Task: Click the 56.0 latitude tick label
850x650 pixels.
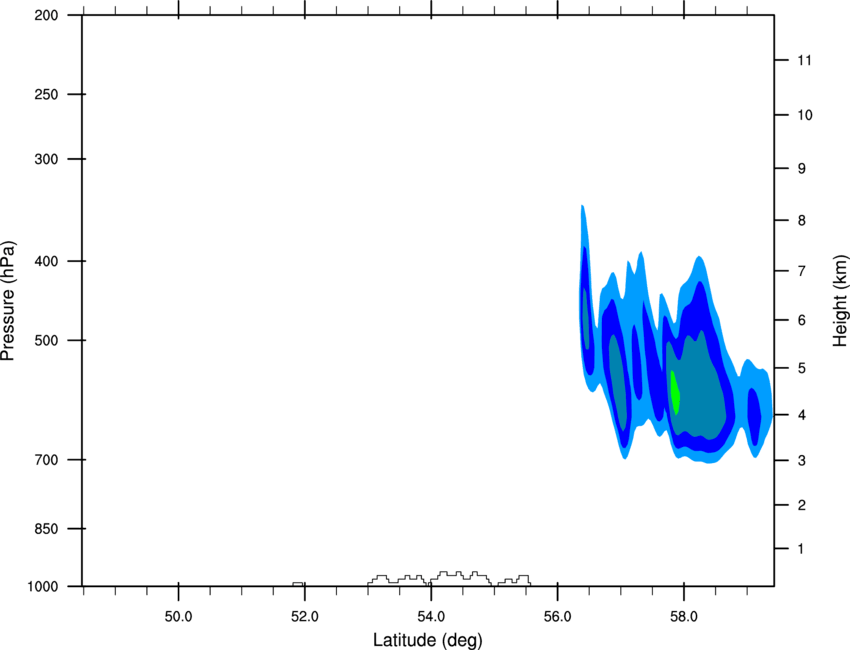Action: [558, 617]
